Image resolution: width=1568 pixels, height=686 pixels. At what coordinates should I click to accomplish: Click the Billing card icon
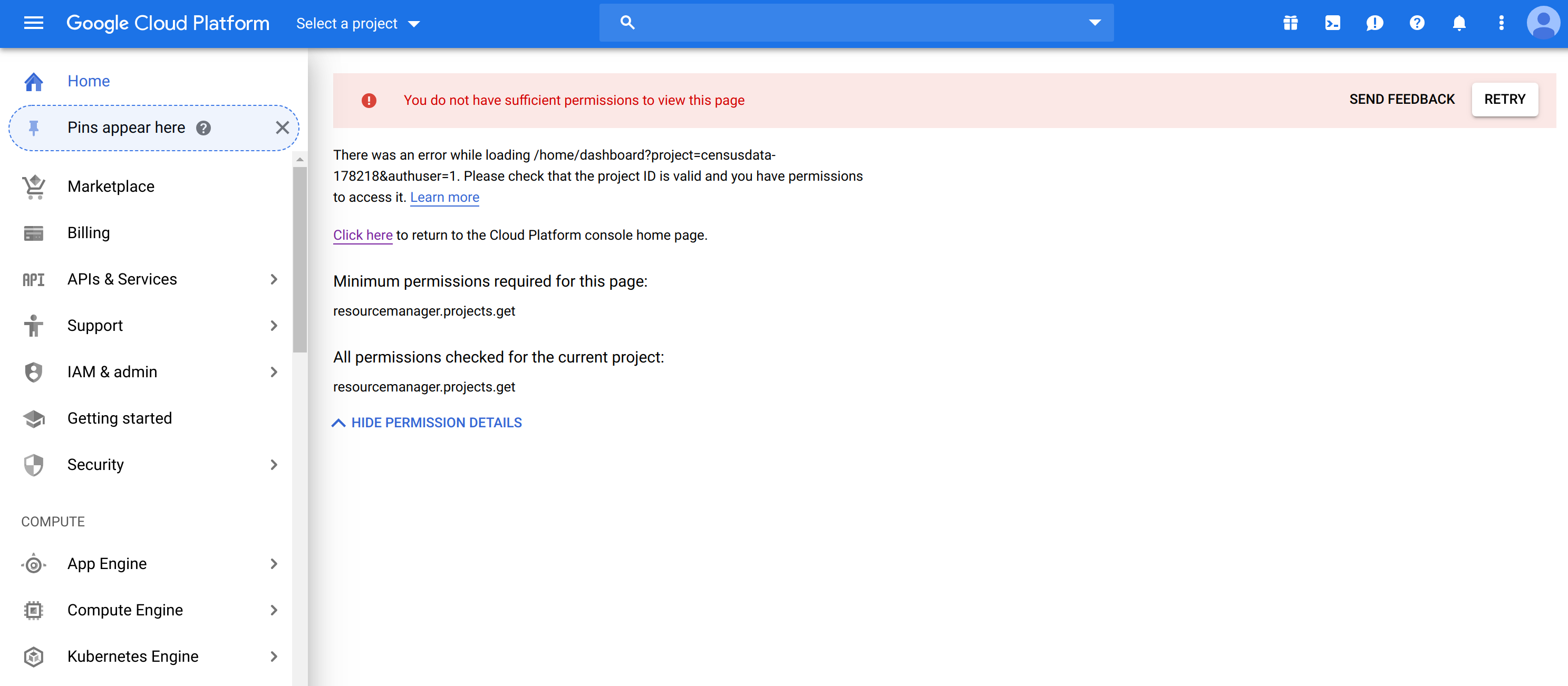(x=33, y=233)
